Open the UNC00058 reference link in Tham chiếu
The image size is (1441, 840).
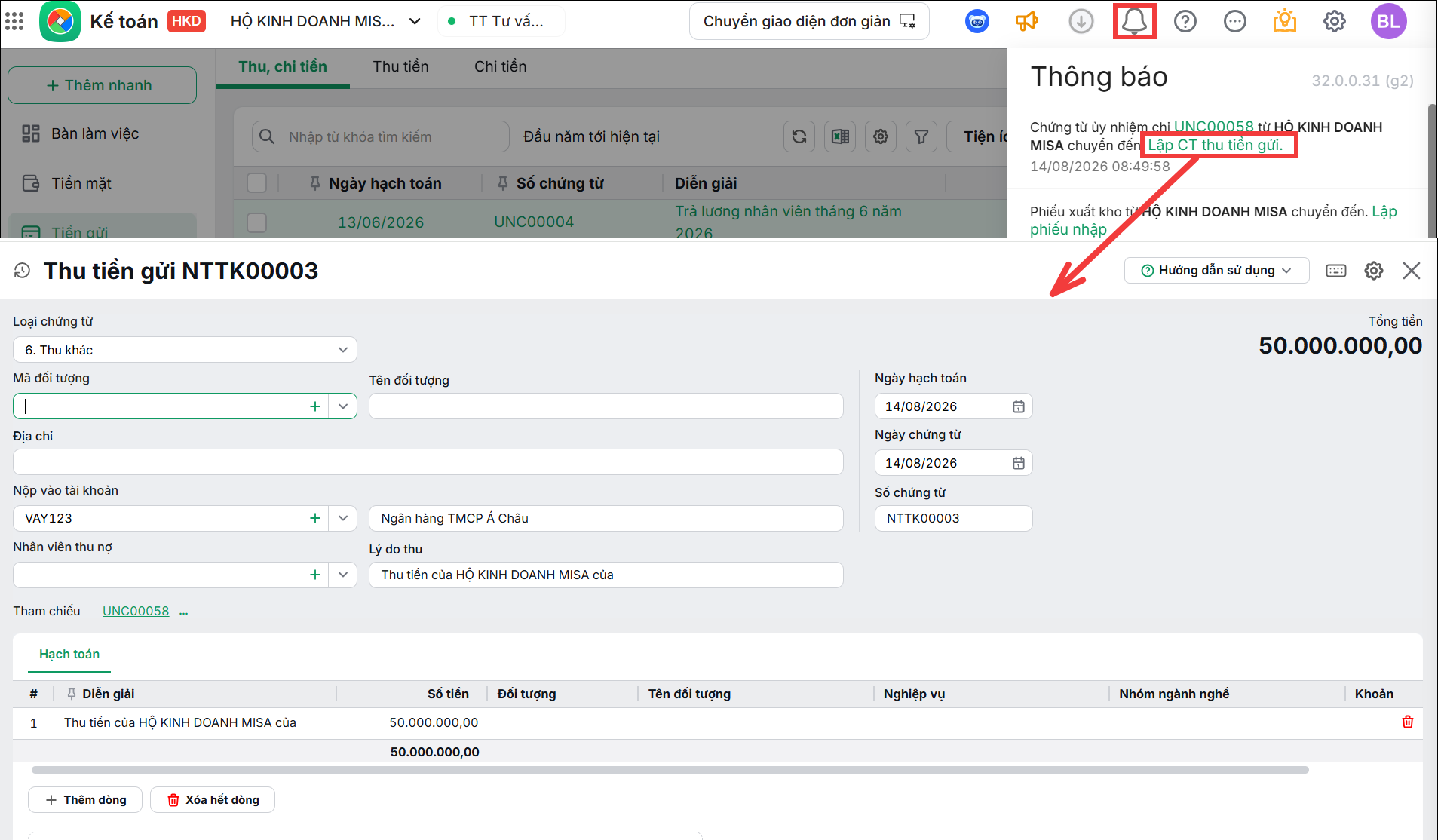point(136,611)
